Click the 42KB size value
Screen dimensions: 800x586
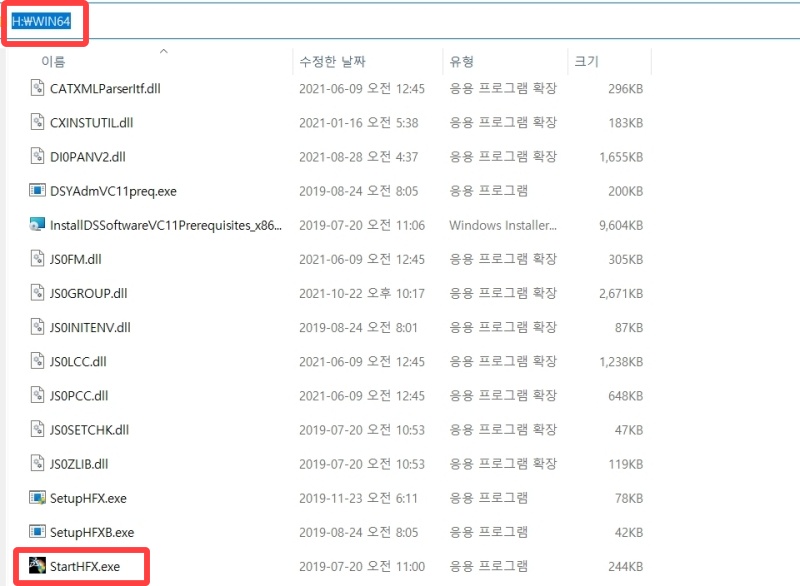629,533
